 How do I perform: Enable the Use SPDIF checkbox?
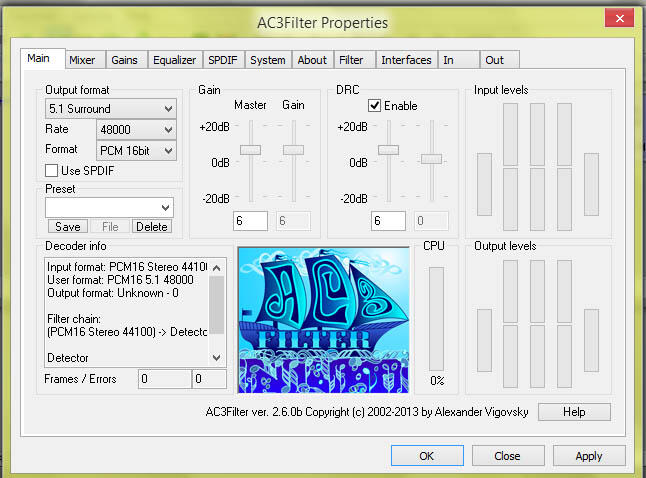[51, 171]
